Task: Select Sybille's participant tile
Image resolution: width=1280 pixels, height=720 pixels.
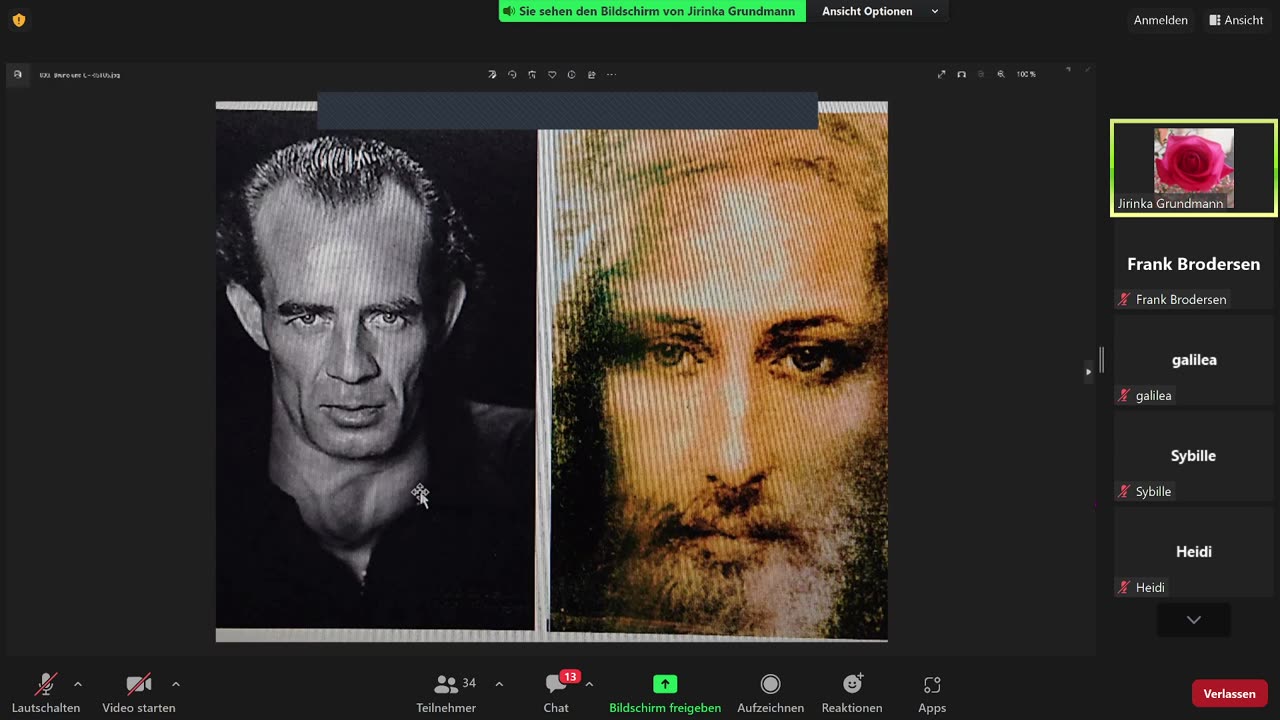Action: [1194, 456]
